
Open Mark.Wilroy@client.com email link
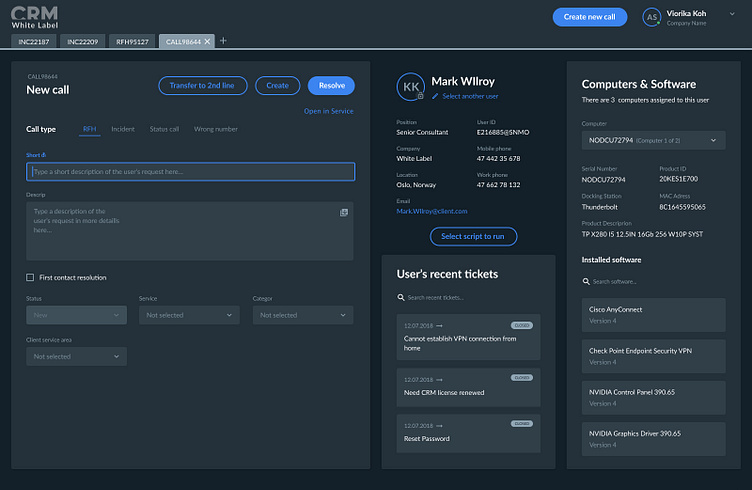tap(432, 211)
